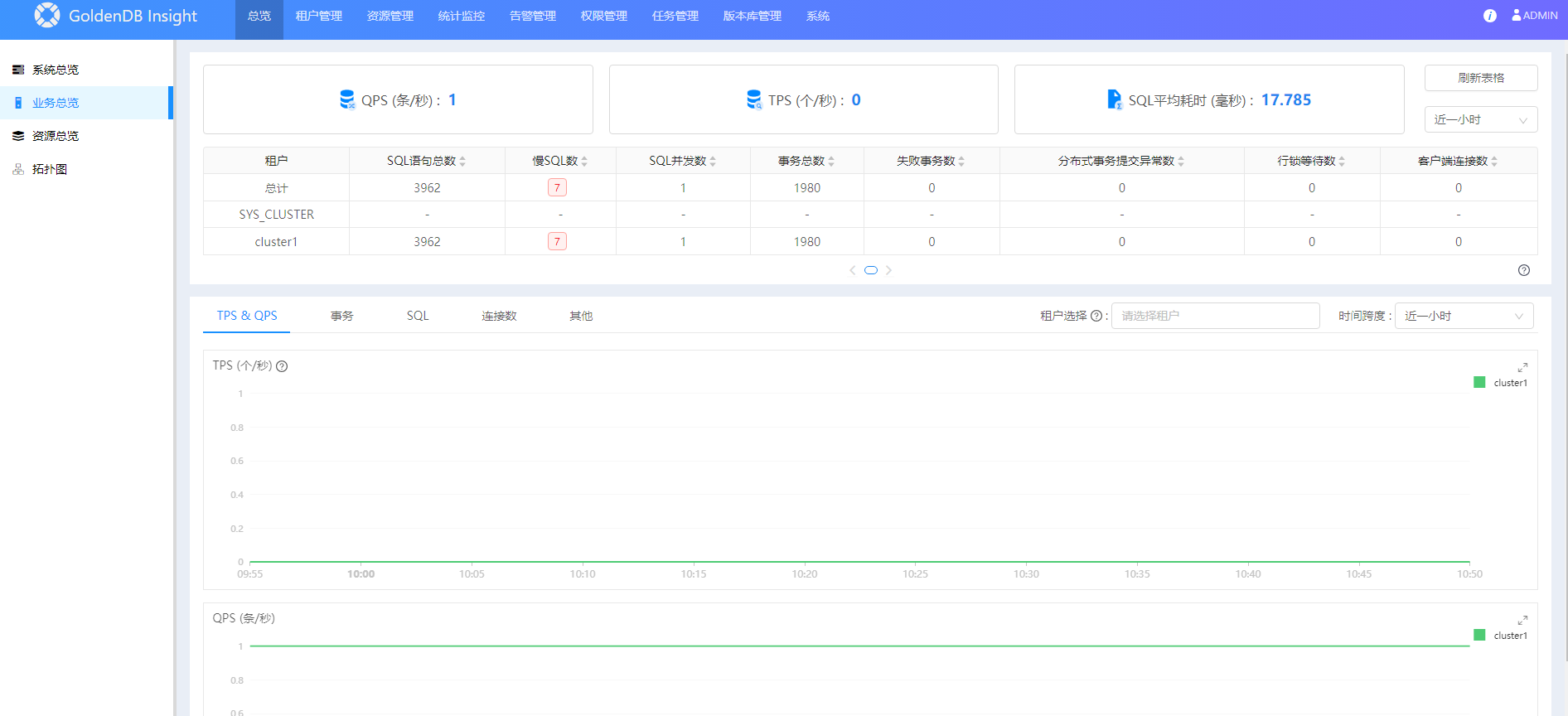Click the current page indicator below table
The width and height of the screenshot is (1568, 716).
tap(871, 270)
